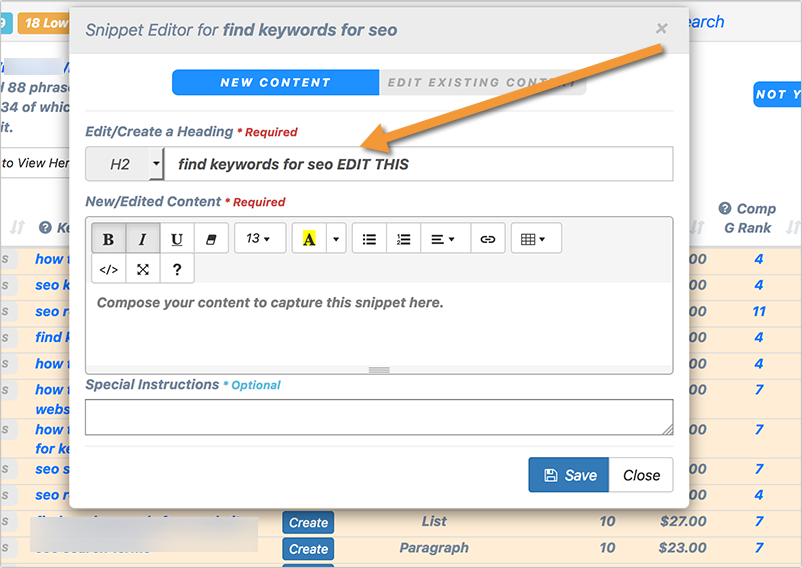Image resolution: width=802 pixels, height=568 pixels.
Task: Click the eraser remove-formatting icon
Action: pos(211,239)
